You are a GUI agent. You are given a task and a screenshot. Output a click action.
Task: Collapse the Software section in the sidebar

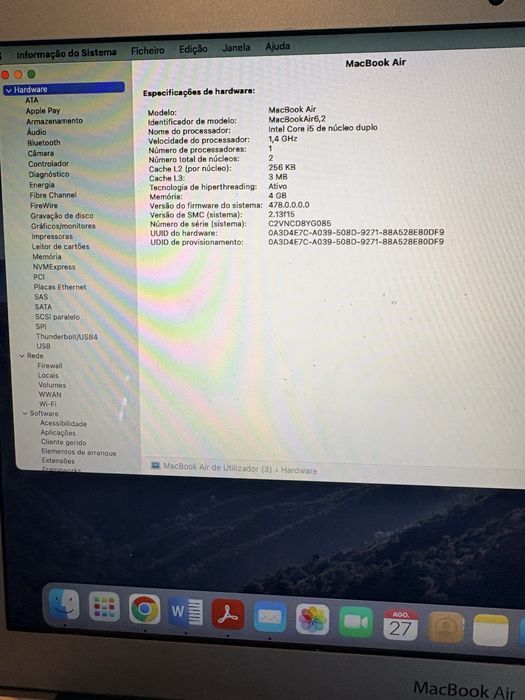point(25,413)
